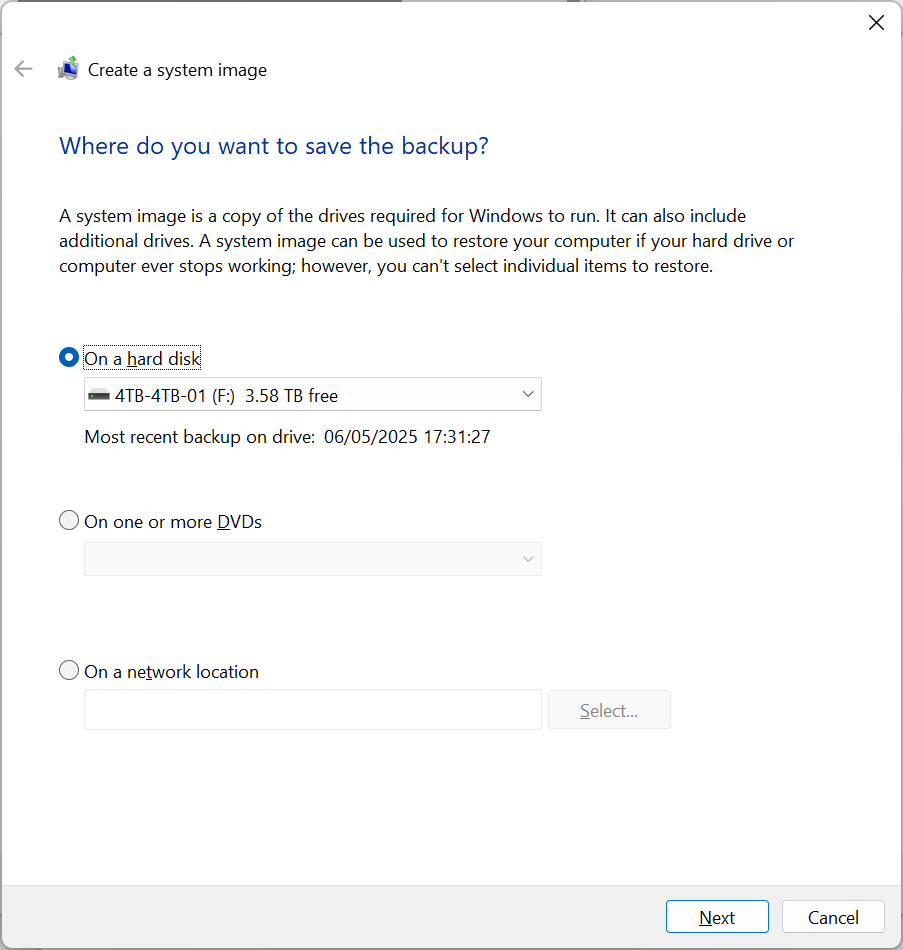Click the system image description paragraph
Viewport: 903px width, 950px height.
point(426,241)
